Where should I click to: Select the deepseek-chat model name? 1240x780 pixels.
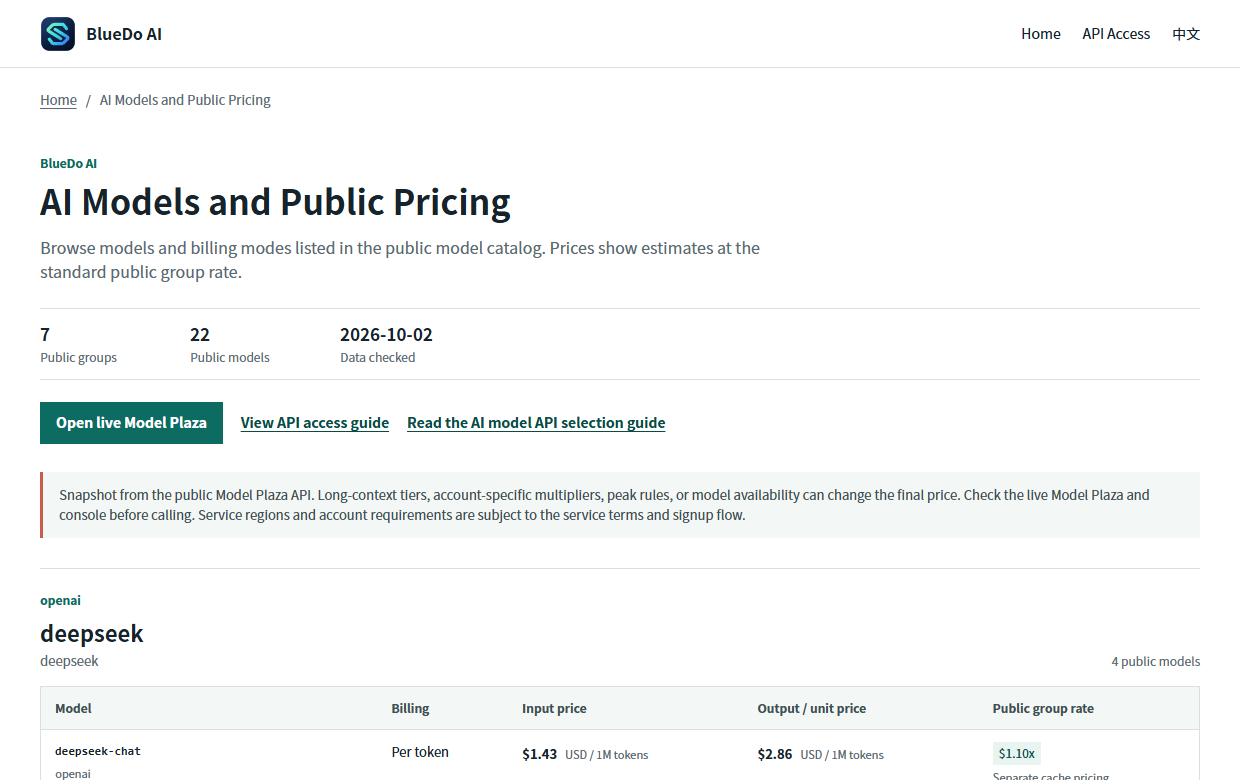pos(98,751)
